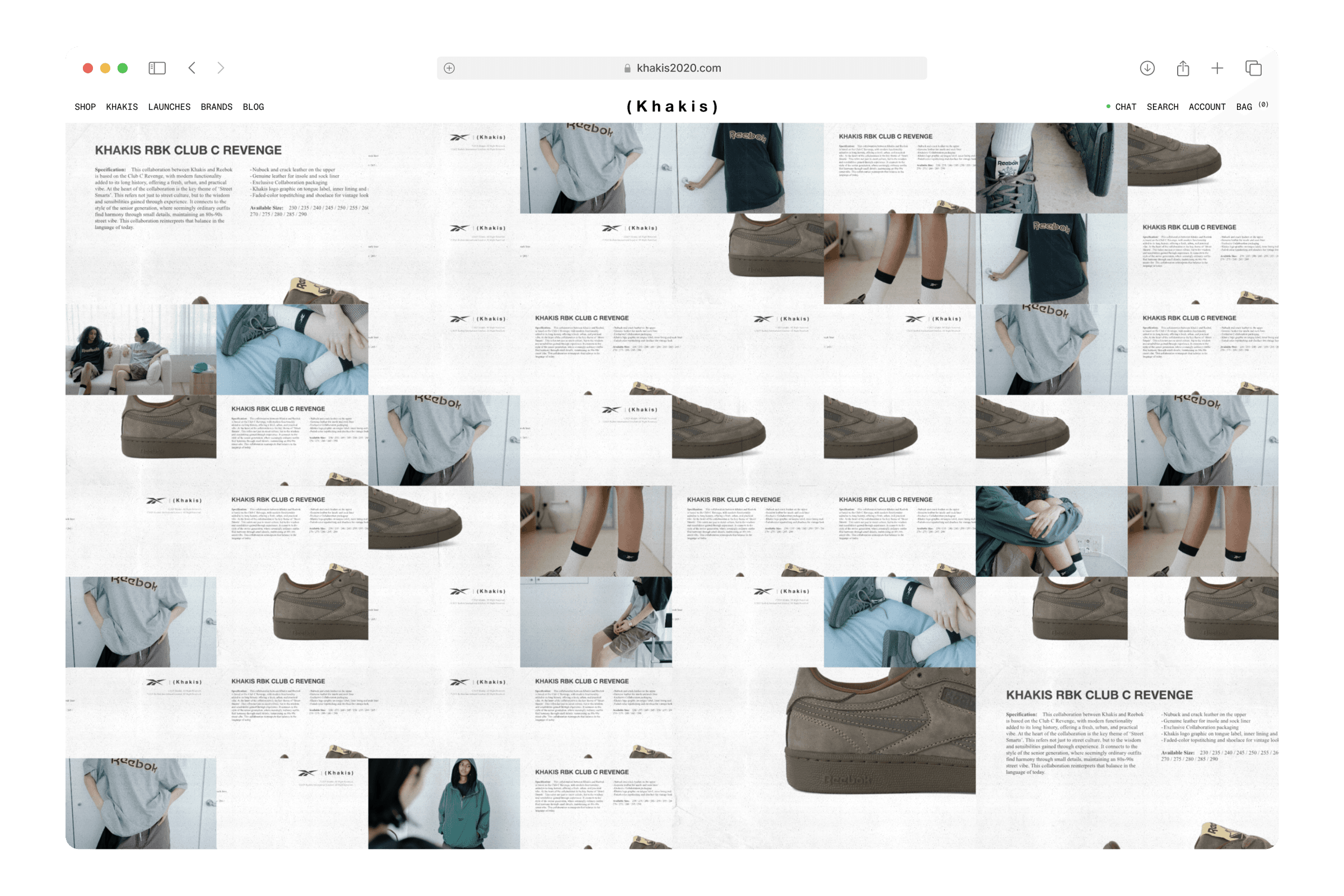Image resolution: width=1344 pixels, height=896 pixels.
Task: Open the Share menu
Action: 1183,68
